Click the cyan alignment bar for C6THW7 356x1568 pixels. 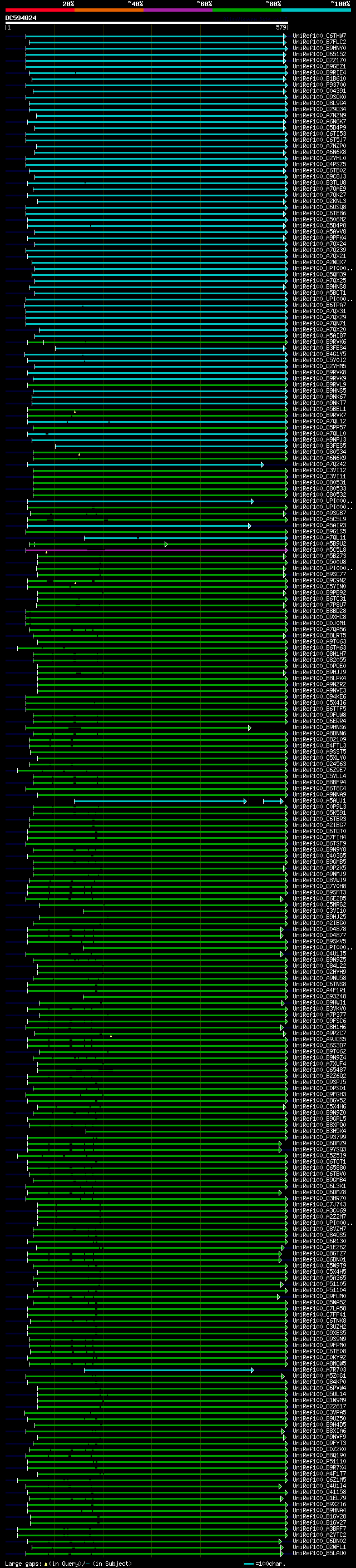[156, 36]
